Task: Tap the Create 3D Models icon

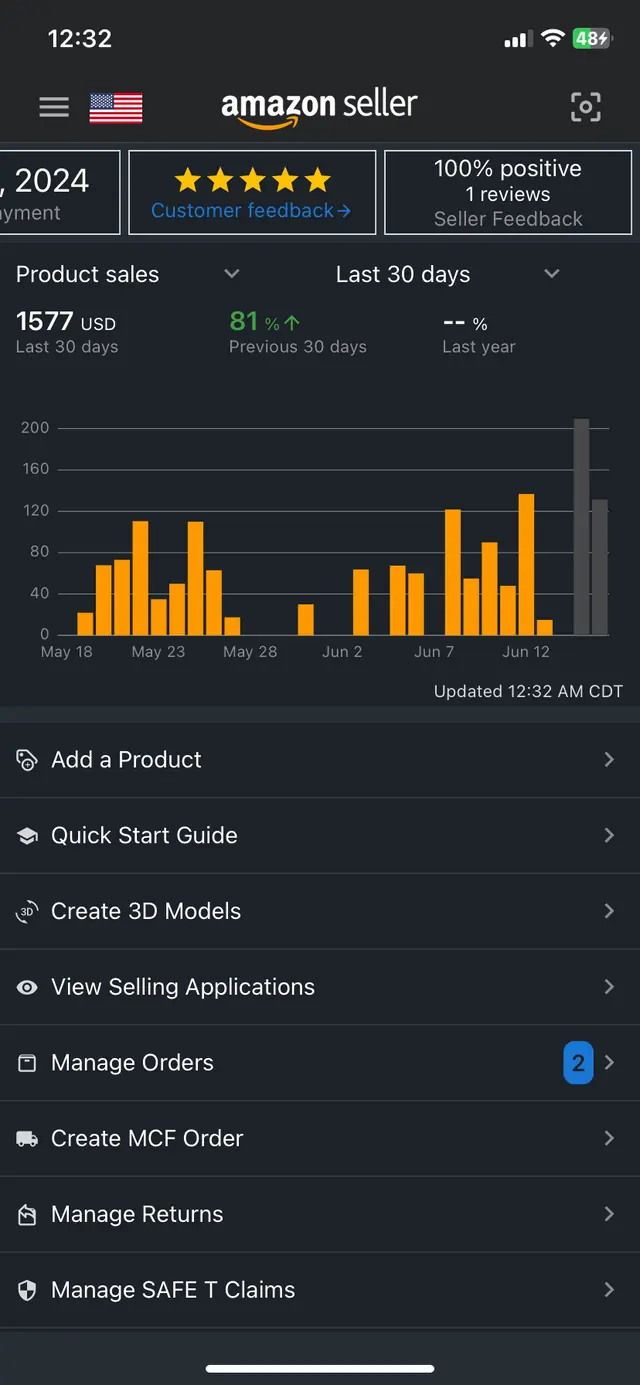Action: click(x=27, y=912)
